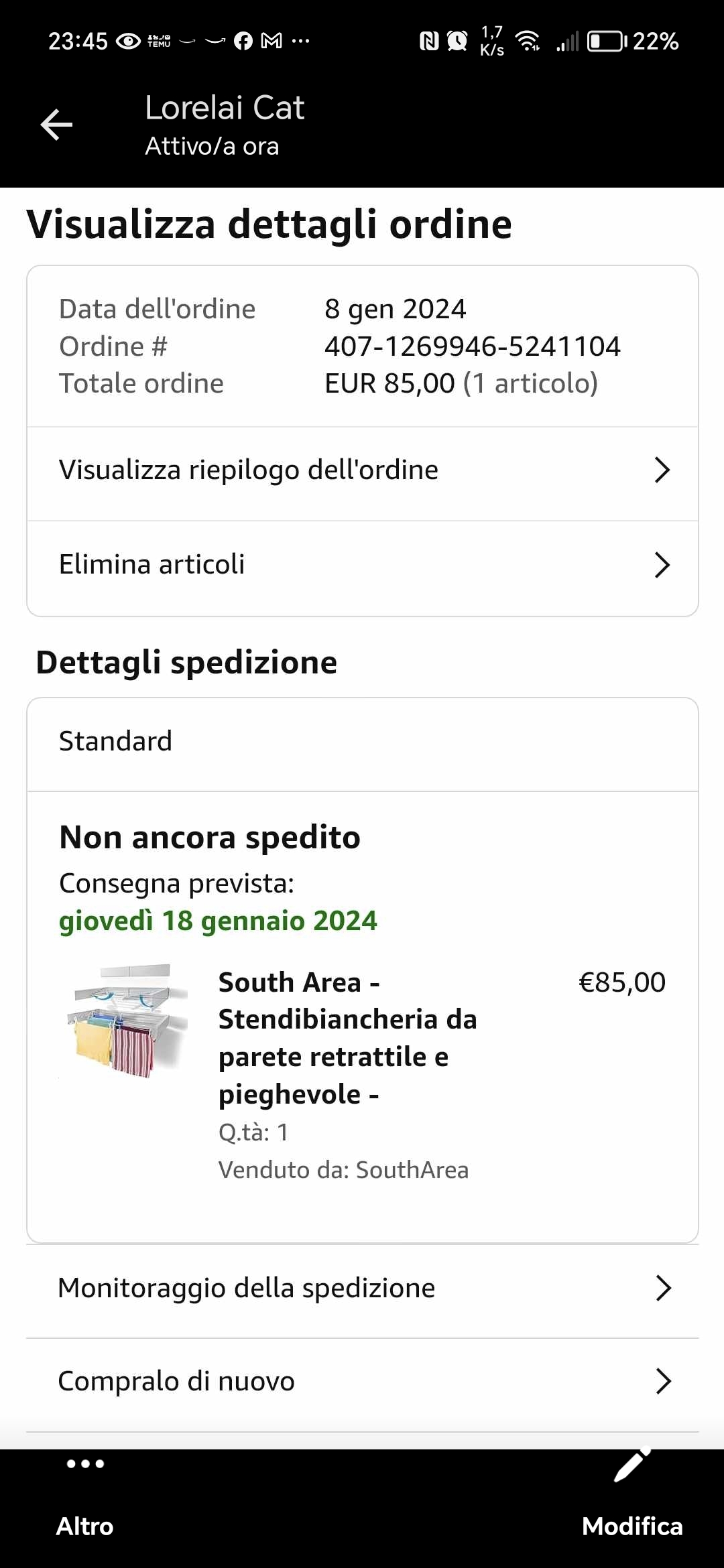Tap the Facebook notification icon in status bar
Screen dimensions: 724x1568
243,42
